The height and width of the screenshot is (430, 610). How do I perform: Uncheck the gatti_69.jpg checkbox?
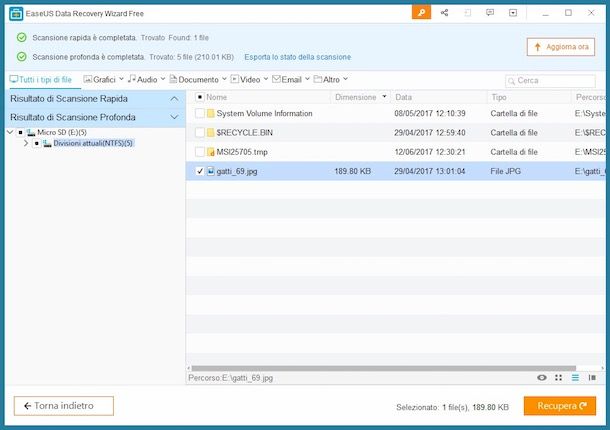[x=200, y=171]
